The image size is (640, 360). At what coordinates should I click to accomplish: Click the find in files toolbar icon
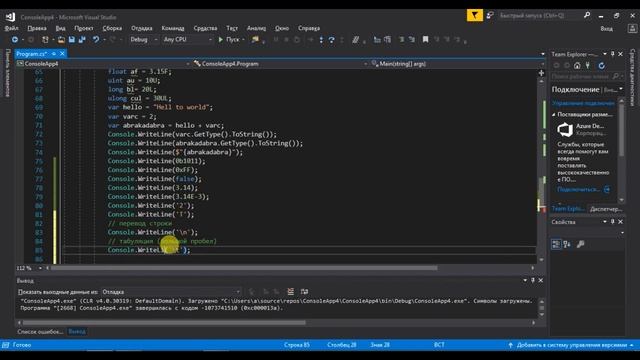tap(256, 40)
